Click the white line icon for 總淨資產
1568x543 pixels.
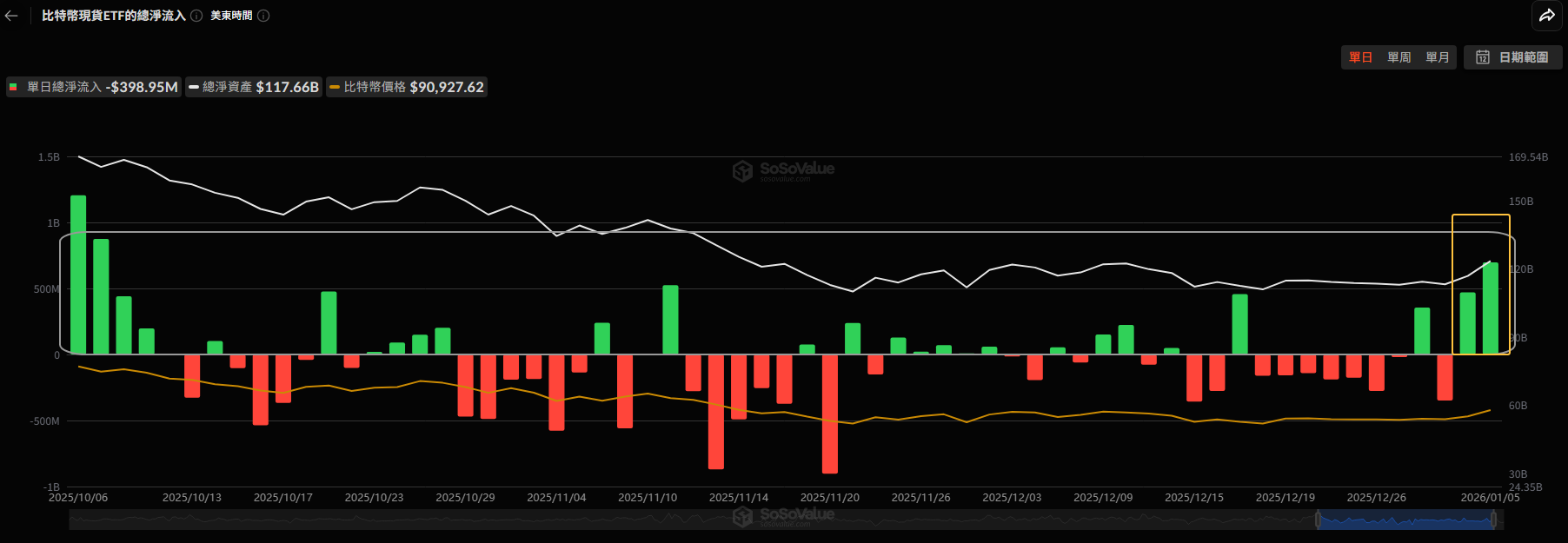click(x=194, y=87)
